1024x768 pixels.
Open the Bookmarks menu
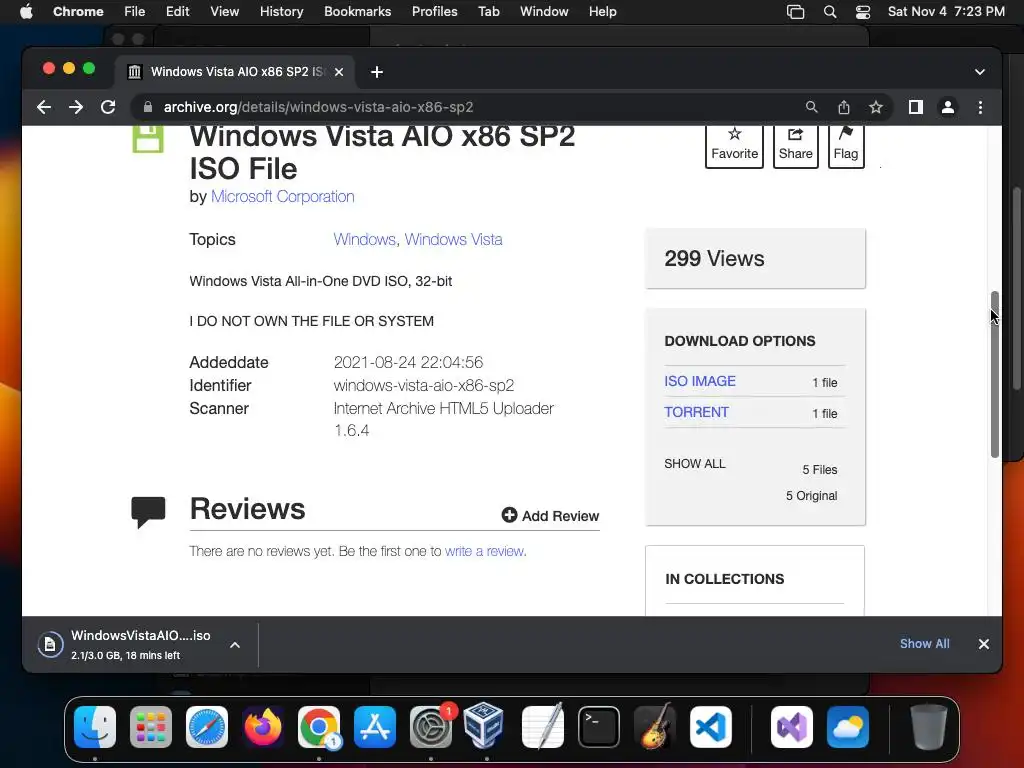(x=357, y=12)
